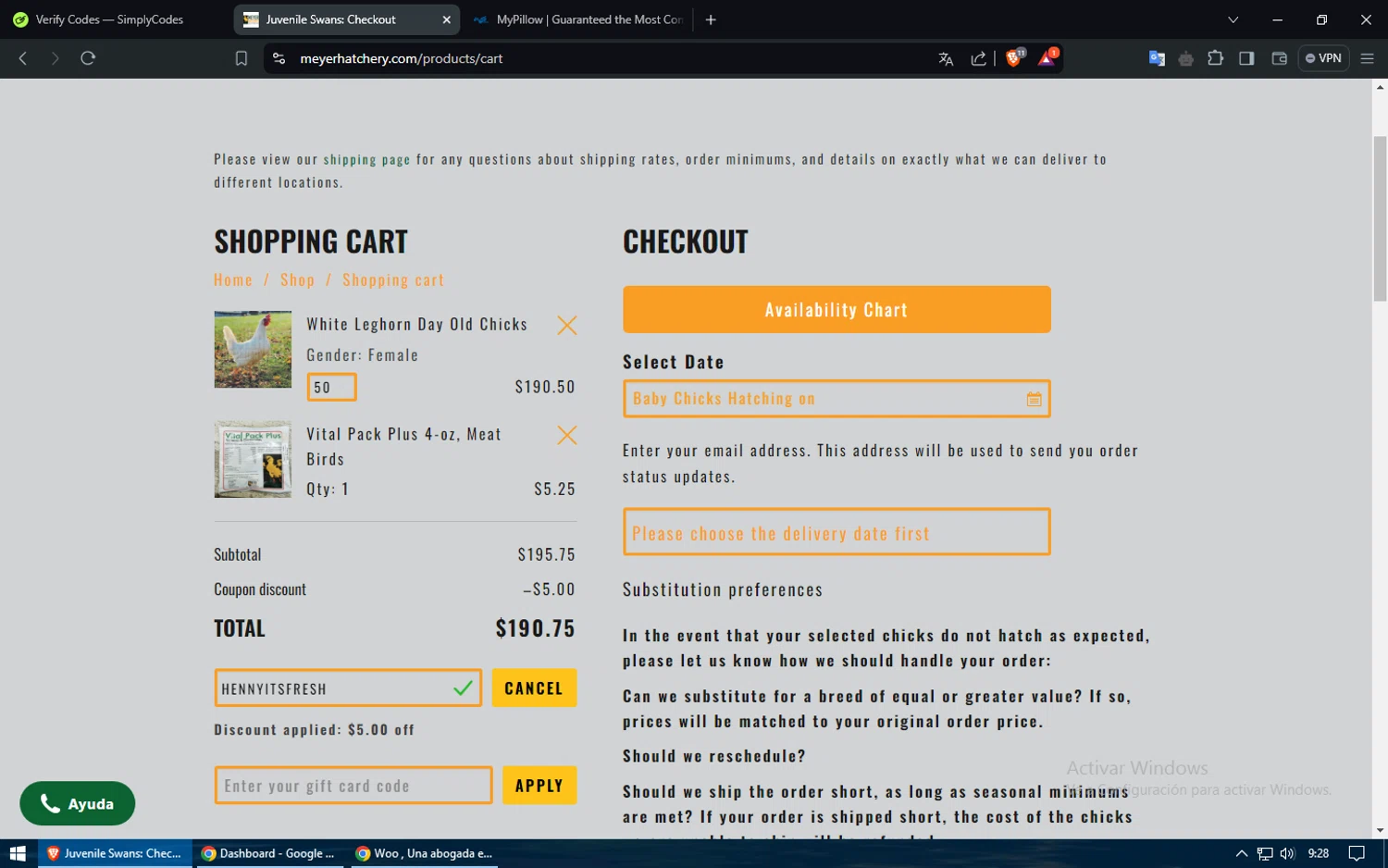Click the browser forward arrow
The width and height of the screenshot is (1388, 868).
click(x=56, y=58)
